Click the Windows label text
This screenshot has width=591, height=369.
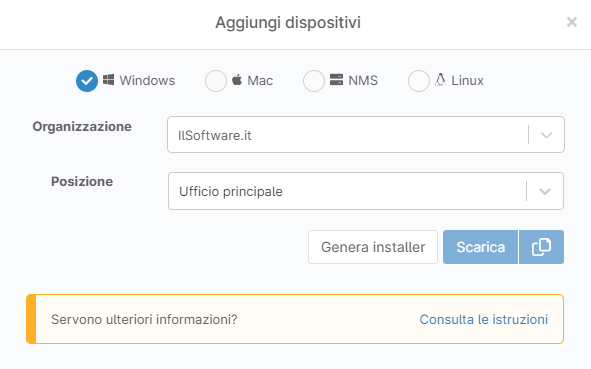pos(147,81)
